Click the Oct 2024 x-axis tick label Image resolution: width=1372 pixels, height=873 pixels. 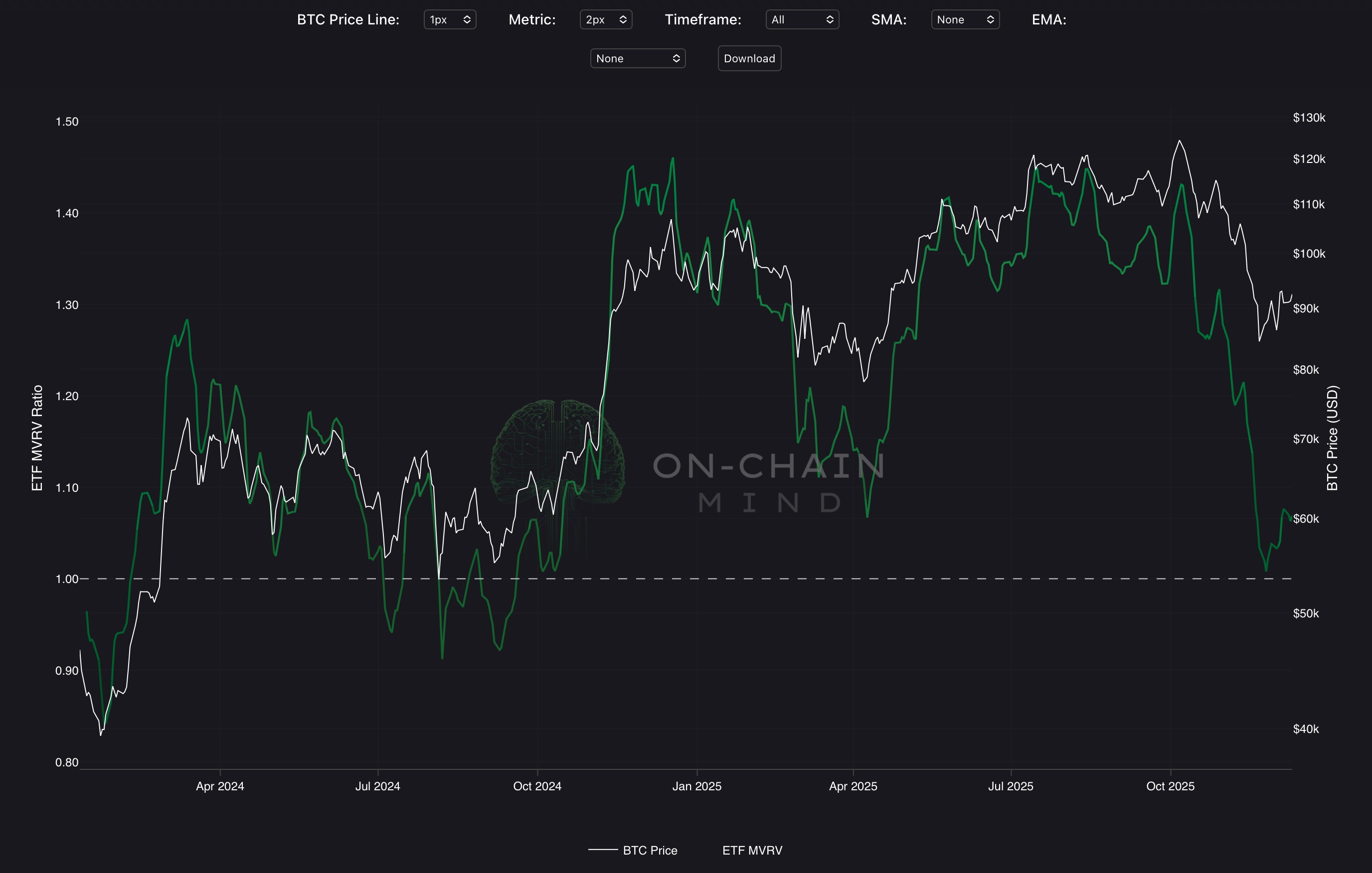click(537, 786)
